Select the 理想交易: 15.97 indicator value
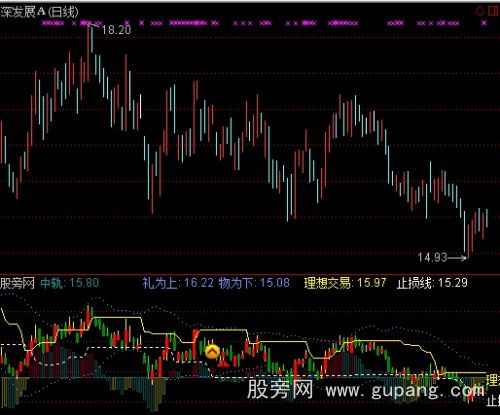500x415 pixels. (345, 283)
